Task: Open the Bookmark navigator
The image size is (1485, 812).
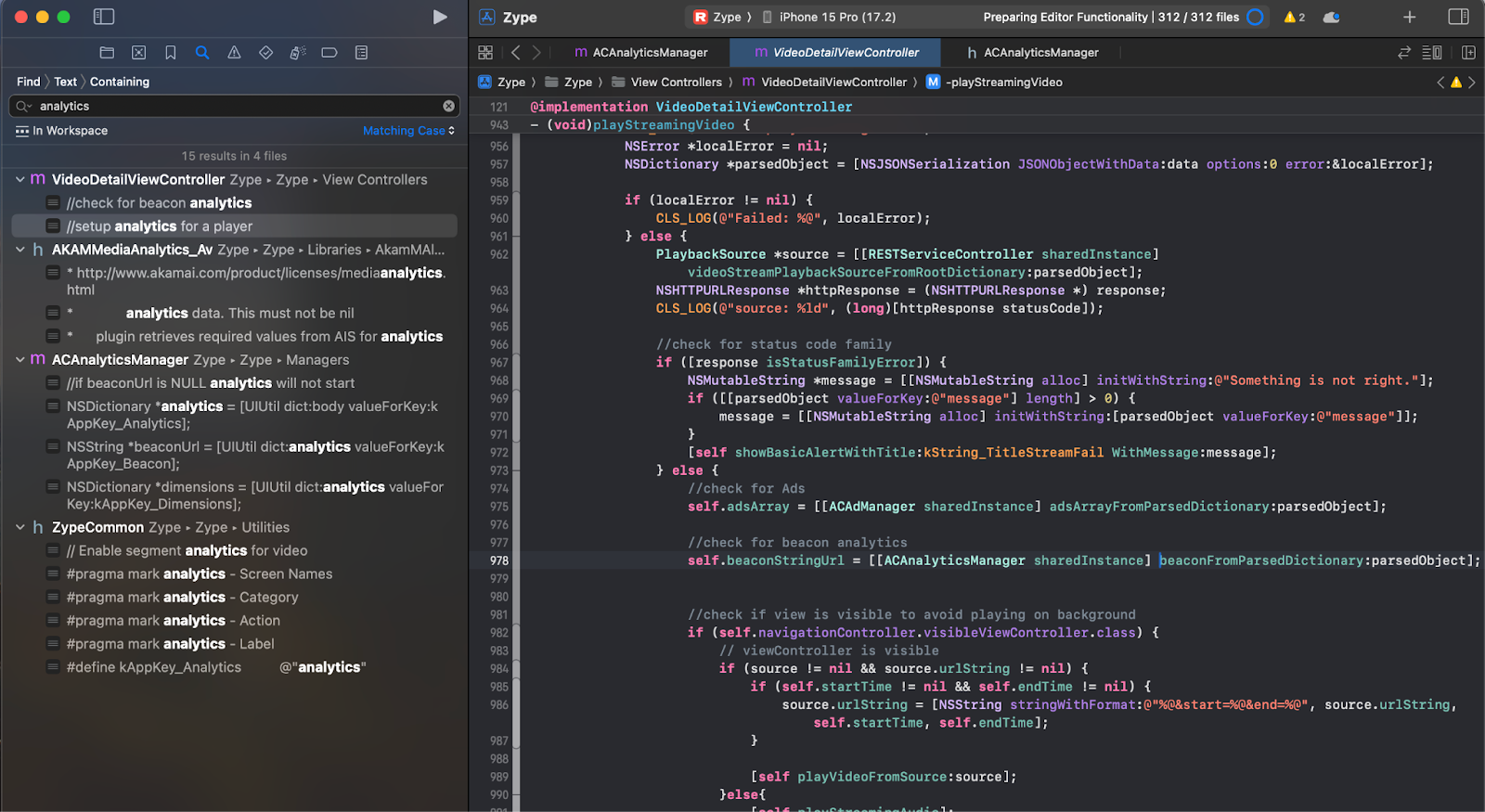Action: pos(171,53)
